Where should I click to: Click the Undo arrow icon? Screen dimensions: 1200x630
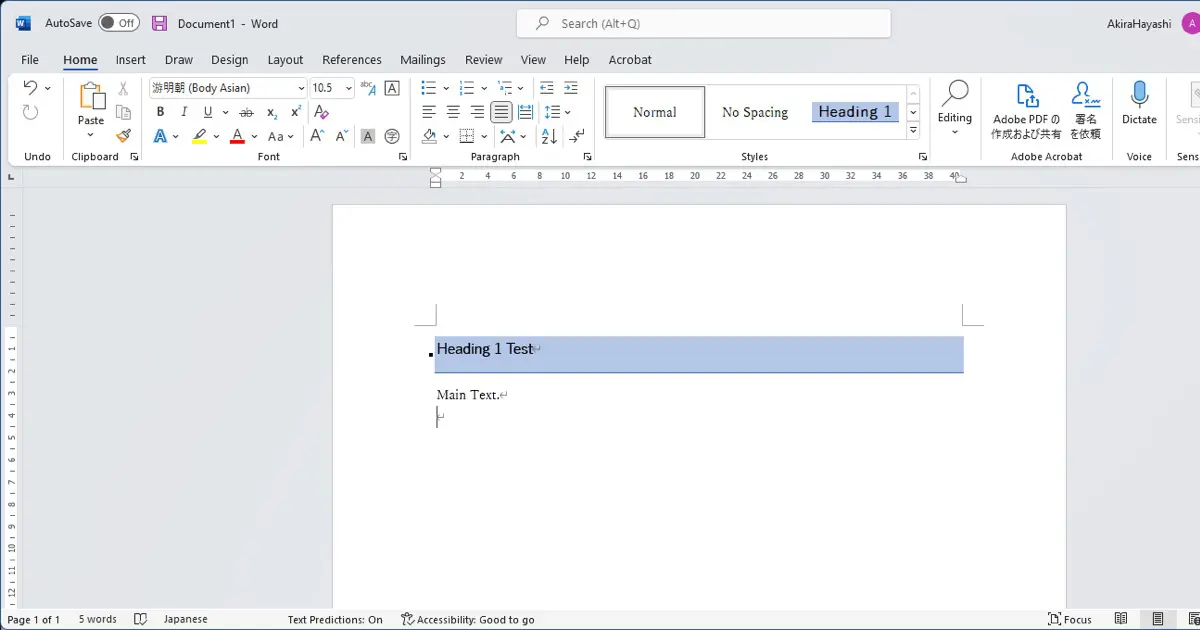(x=30, y=88)
